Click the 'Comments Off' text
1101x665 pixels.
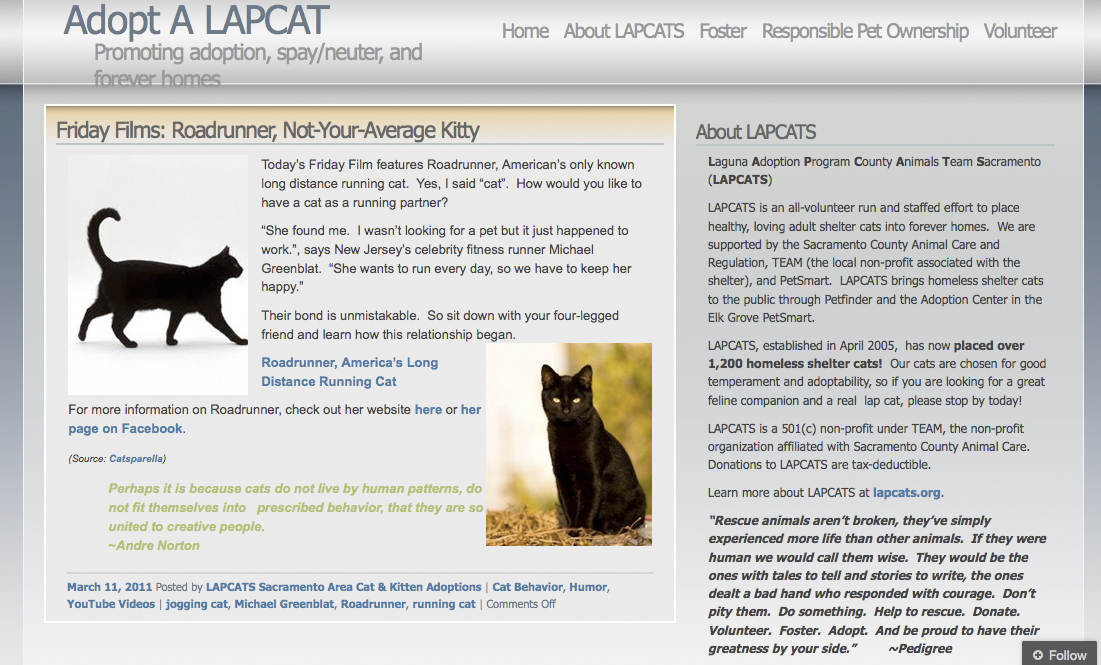point(521,604)
